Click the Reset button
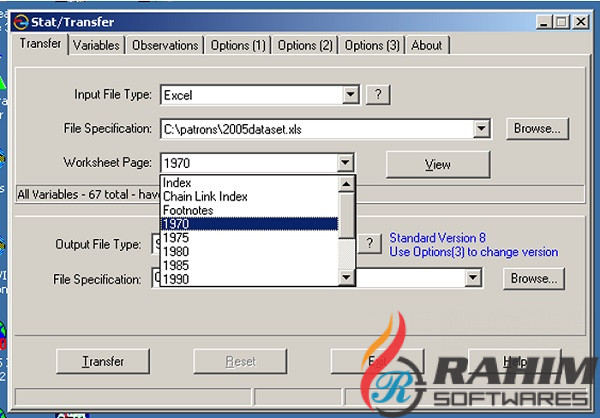The height and width of the screenshot is (418, 600). [x=240, y=361]
